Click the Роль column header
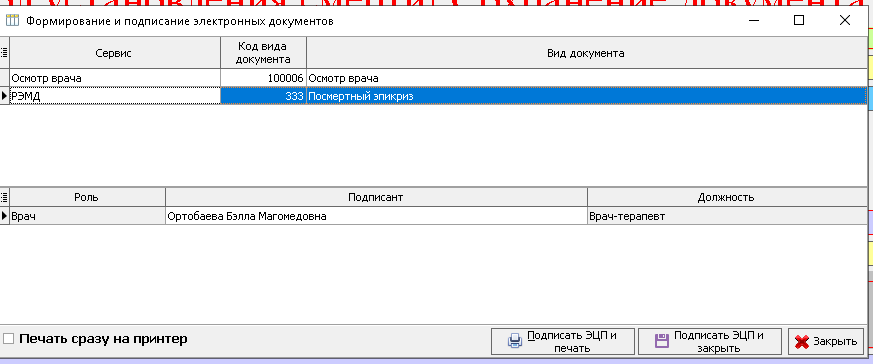The width and height of the screenshot is (873, 364). tap(87, 197)
